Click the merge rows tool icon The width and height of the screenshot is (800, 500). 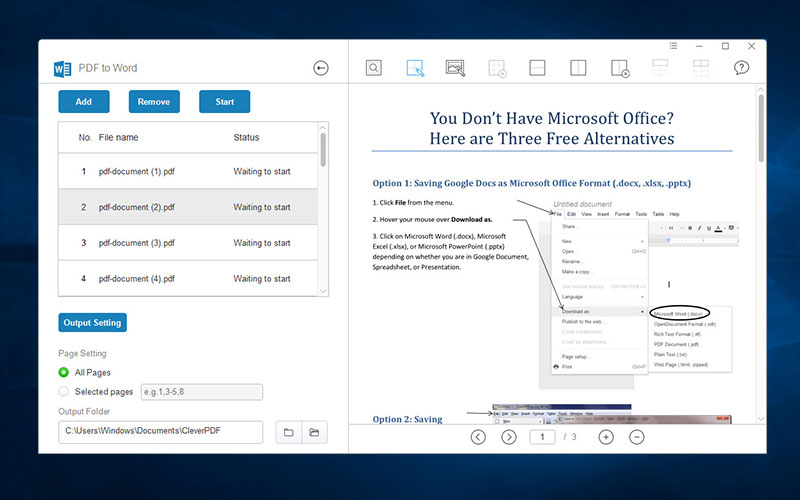tap(660, 68)
